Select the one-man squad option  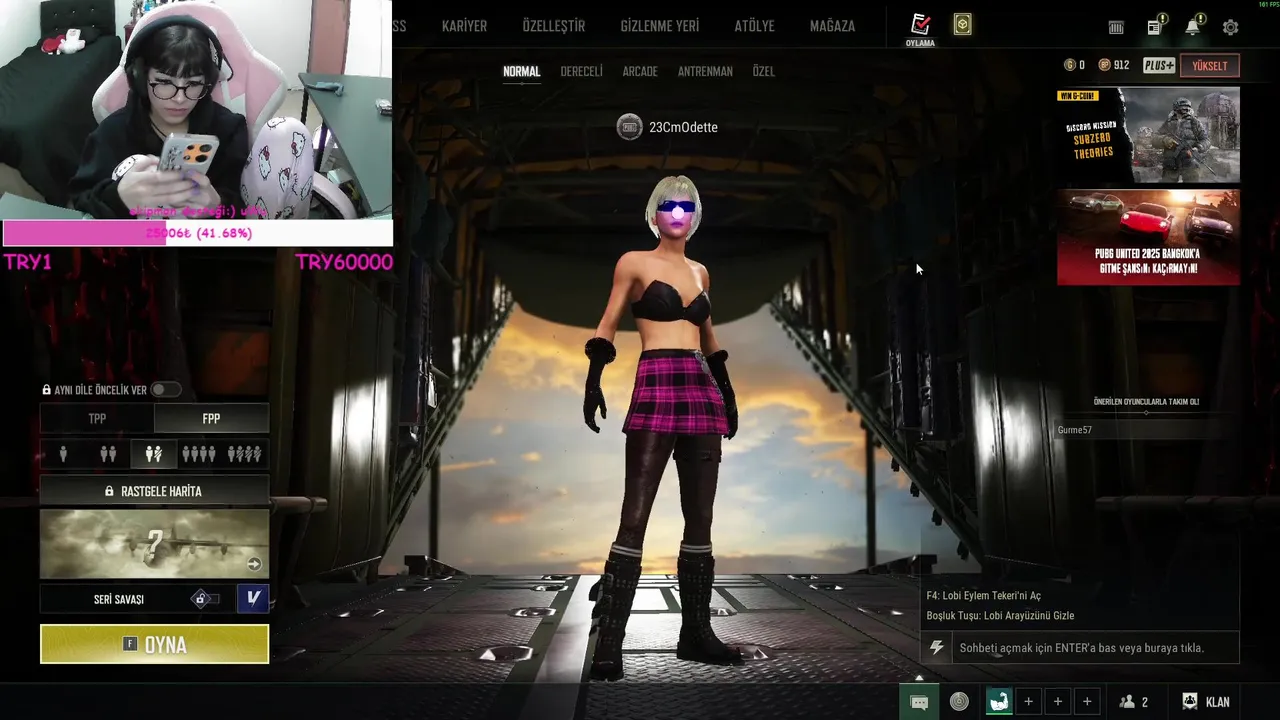[x=245, y=454]
